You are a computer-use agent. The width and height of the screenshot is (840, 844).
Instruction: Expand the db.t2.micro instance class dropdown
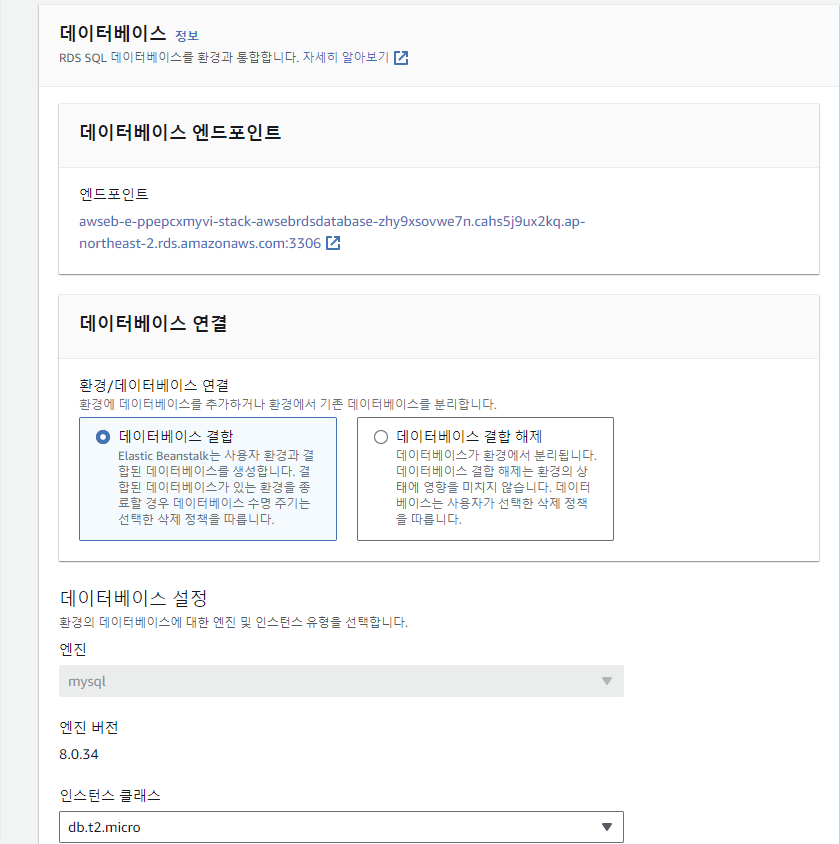[x=341, y=827]
